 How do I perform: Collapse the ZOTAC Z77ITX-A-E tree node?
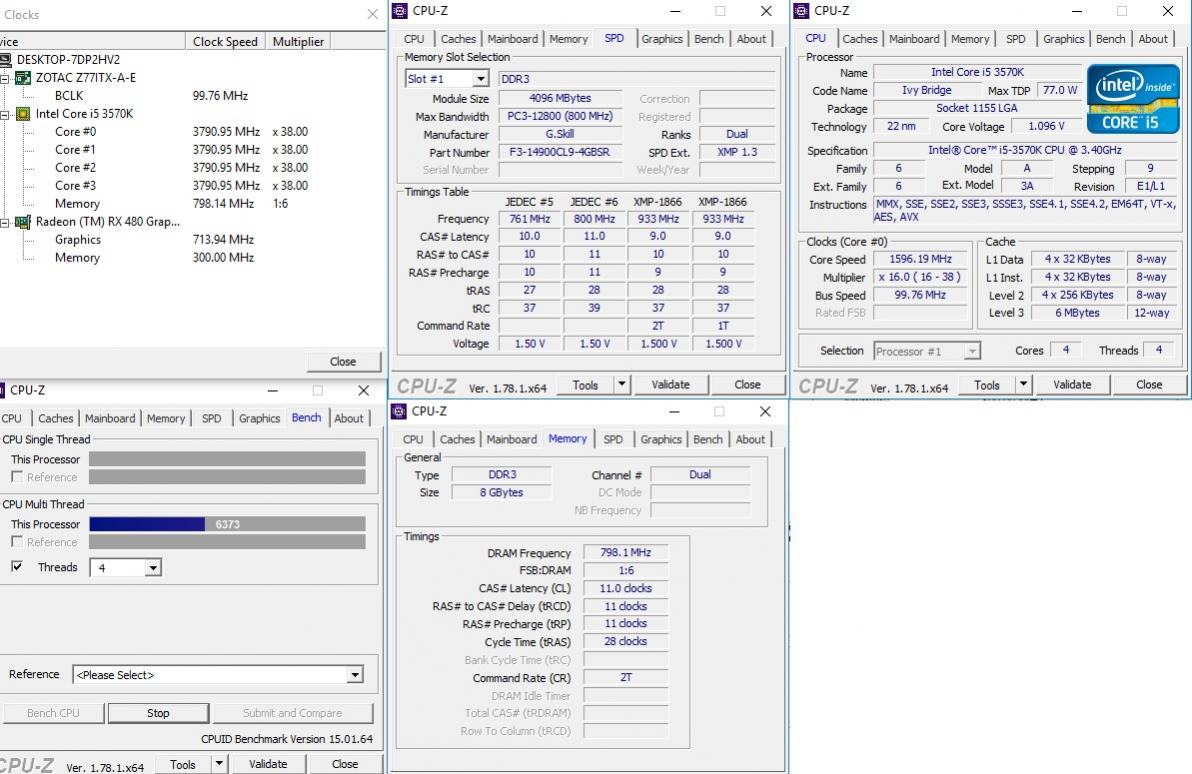tap(5, 78)
